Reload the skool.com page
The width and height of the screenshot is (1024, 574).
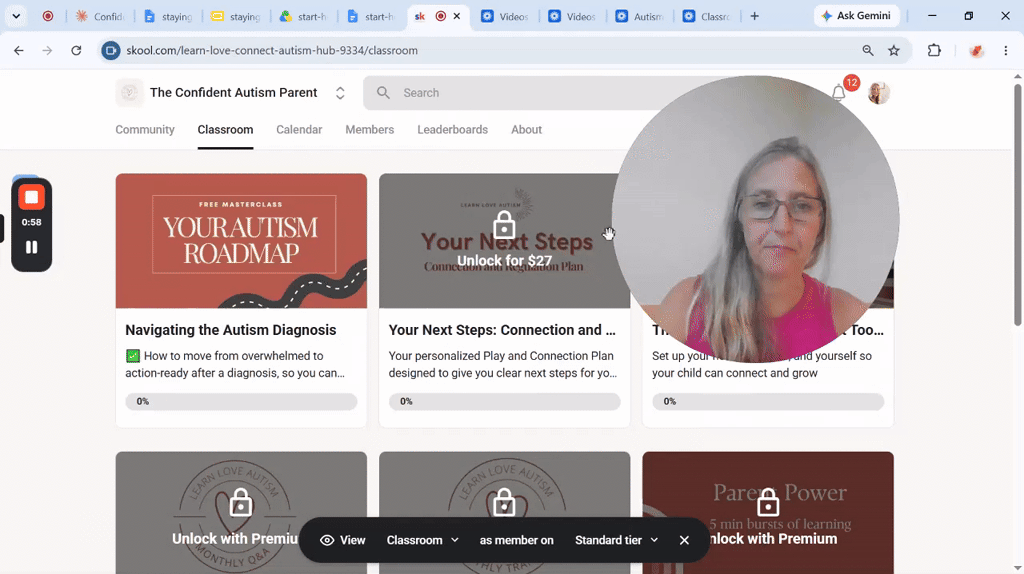click(x=76, y=50)
